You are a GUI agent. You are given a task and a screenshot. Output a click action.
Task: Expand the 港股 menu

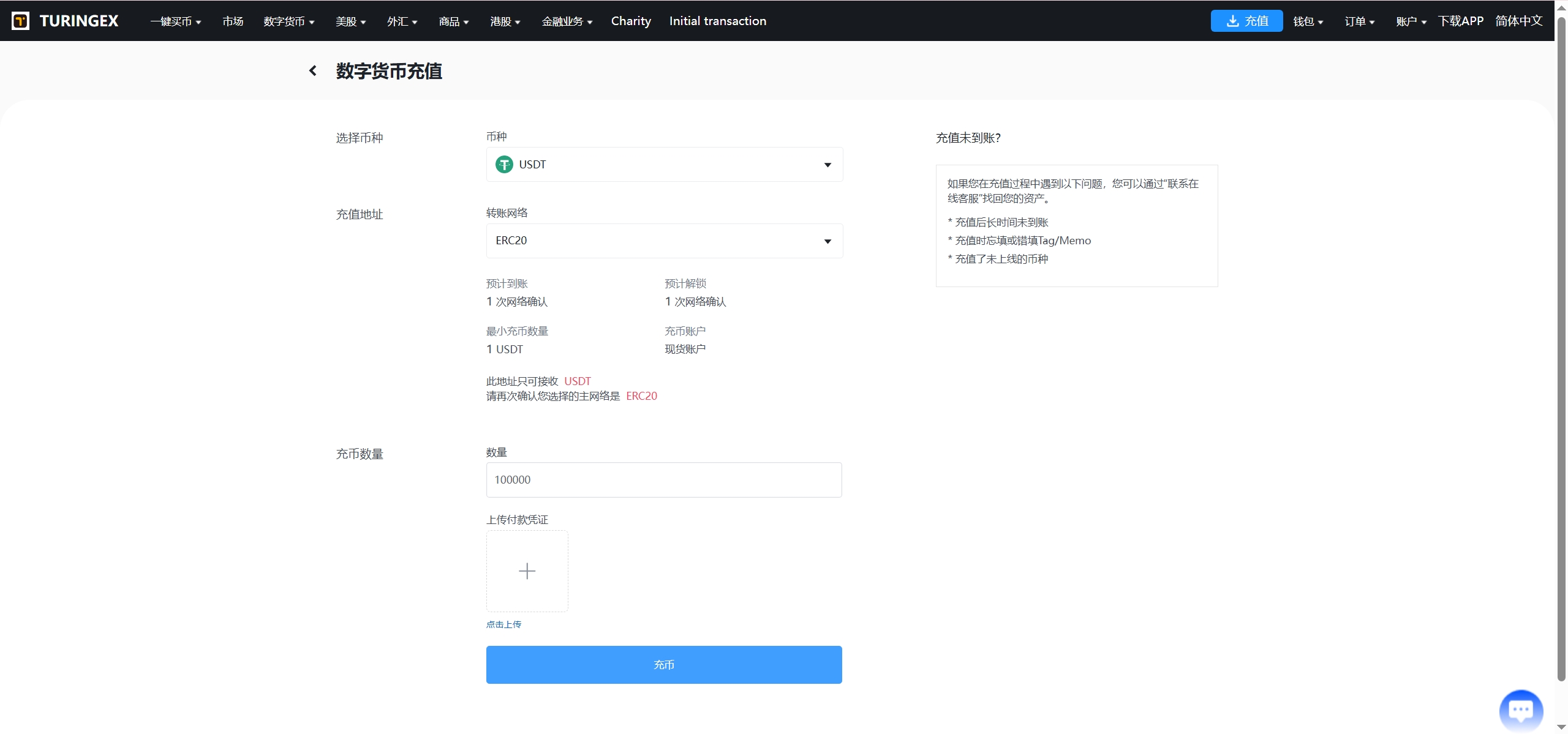[505, 21]
